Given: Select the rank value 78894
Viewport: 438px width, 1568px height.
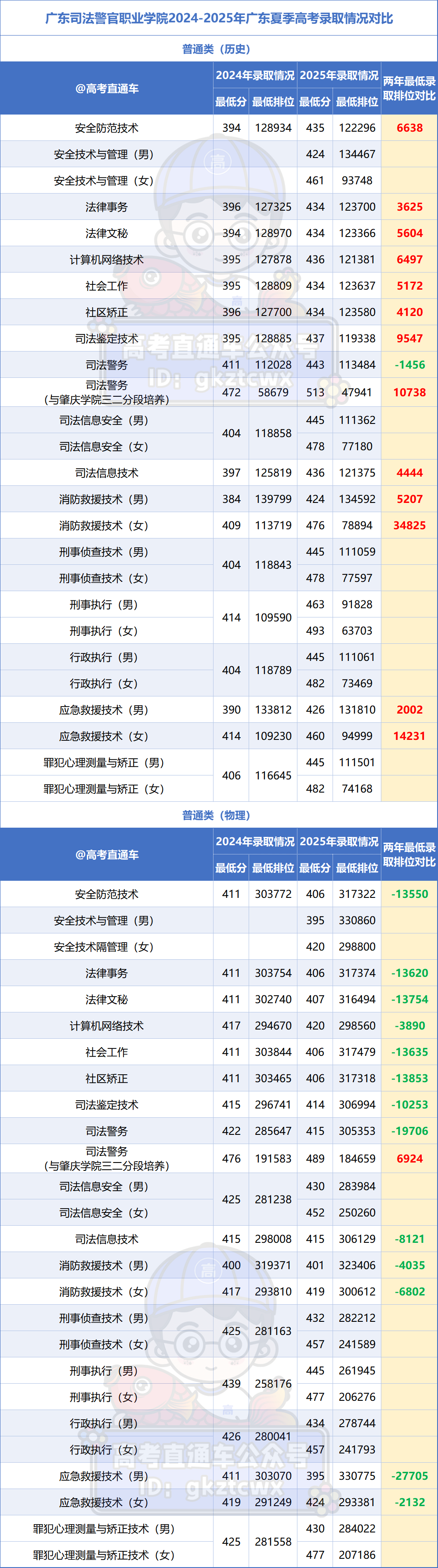Looking at the screenshot, I should (357, 525).
